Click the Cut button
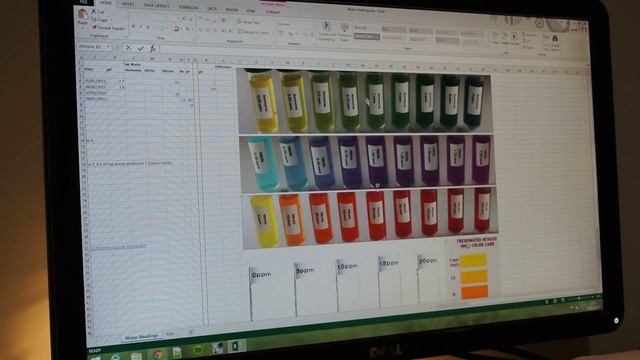640x360 pixels. coord(99,12)
